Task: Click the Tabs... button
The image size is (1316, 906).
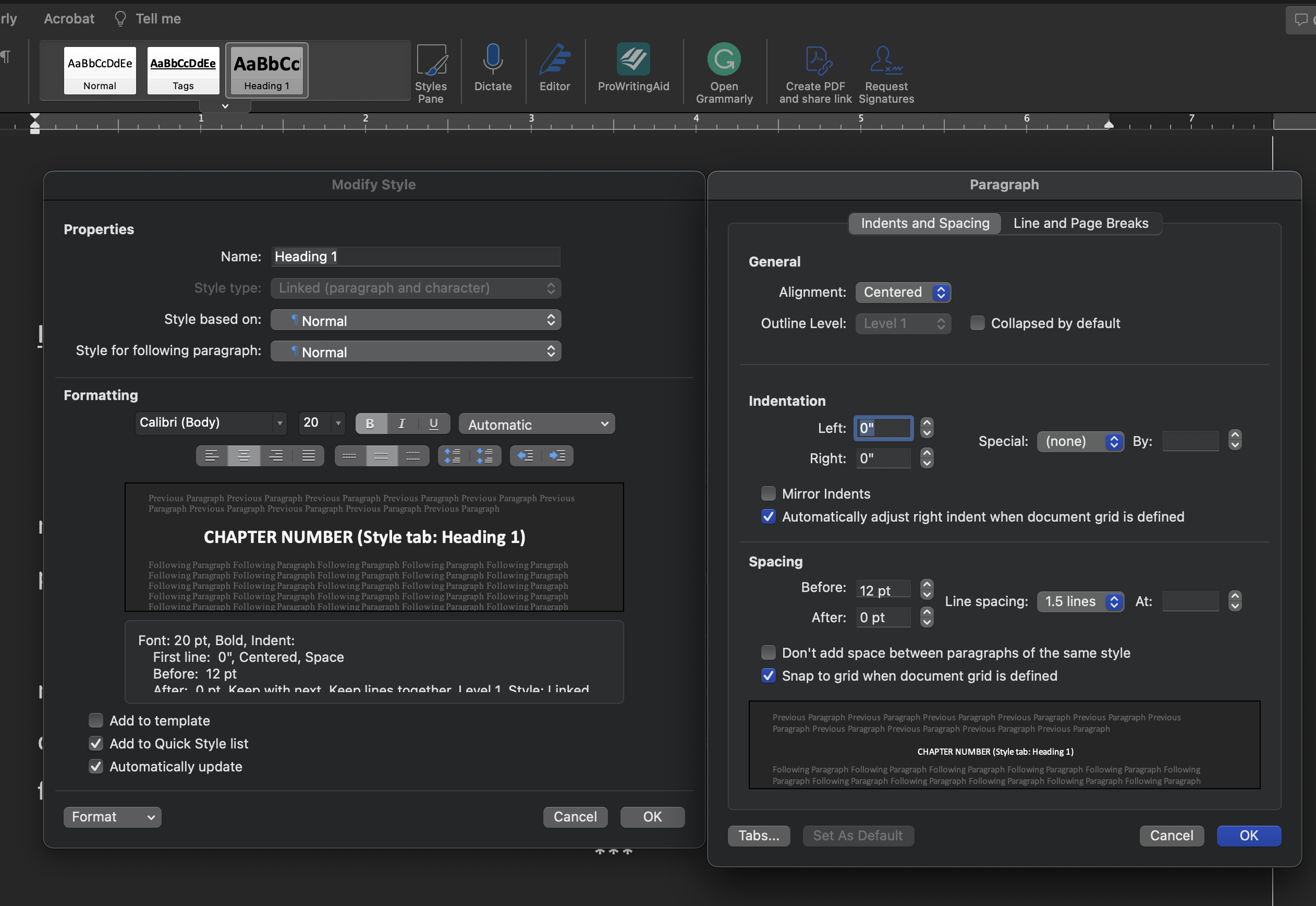Action: pyautogui.click(x=759, y=836)
